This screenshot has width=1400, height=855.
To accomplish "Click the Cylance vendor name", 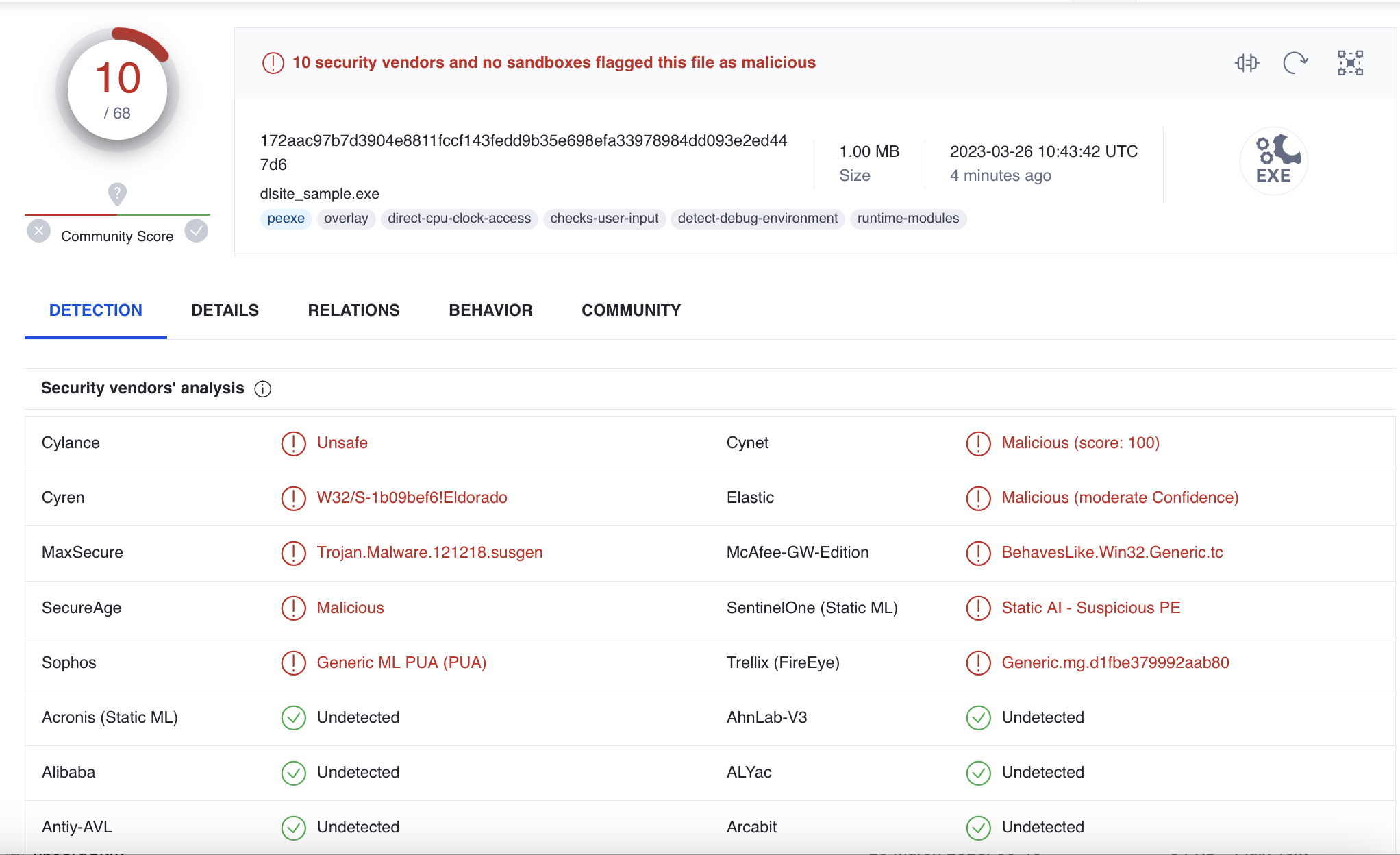I will point(71,443).
